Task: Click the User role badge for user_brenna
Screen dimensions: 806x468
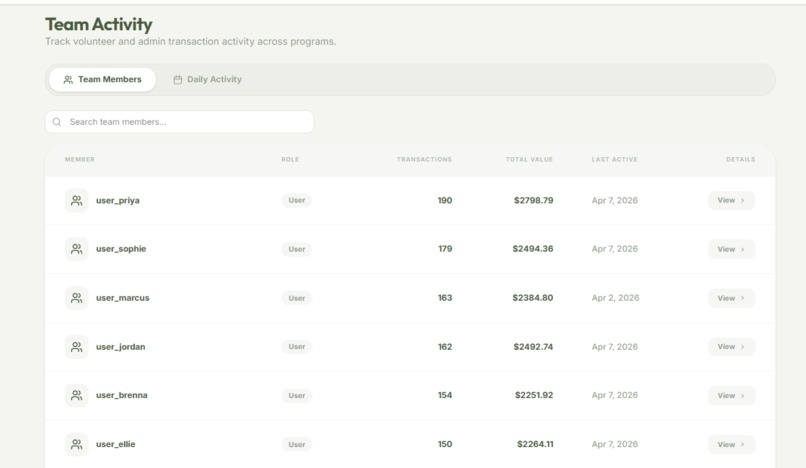Action: [x=297, y=395]
